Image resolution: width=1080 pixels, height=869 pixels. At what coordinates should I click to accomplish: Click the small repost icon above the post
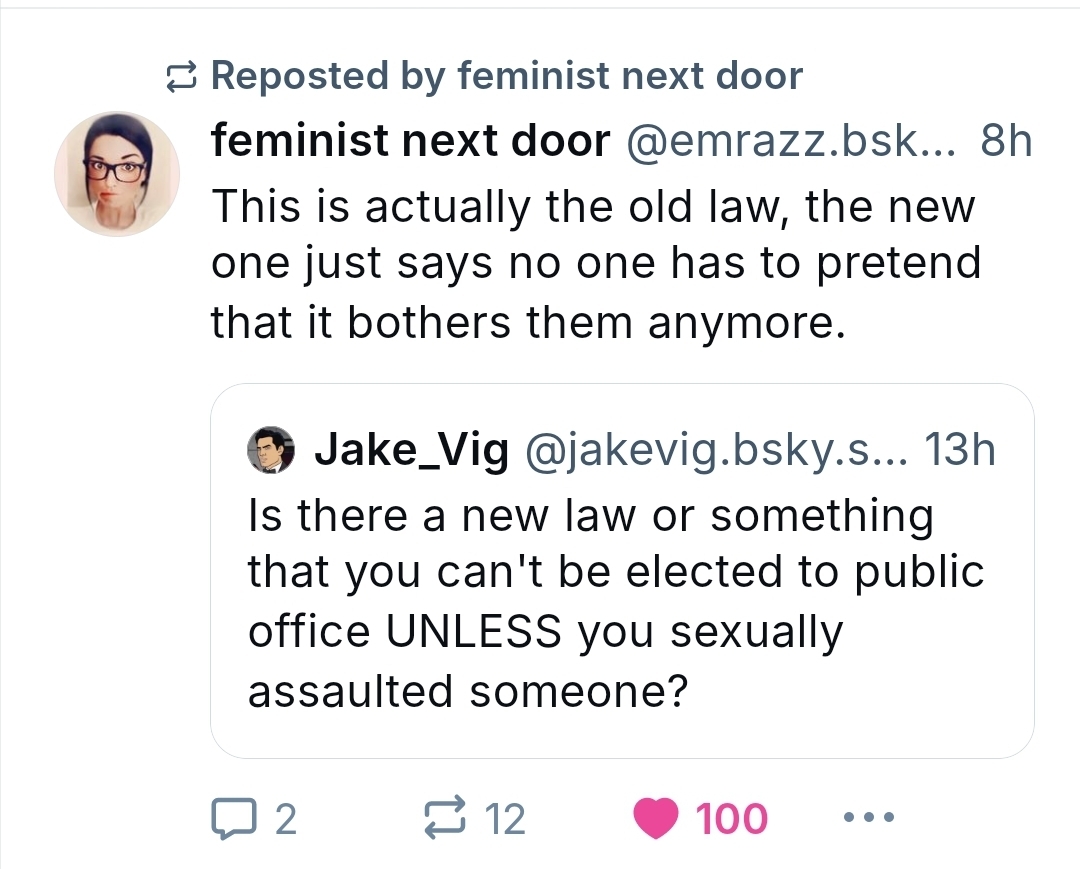[180, 76]
